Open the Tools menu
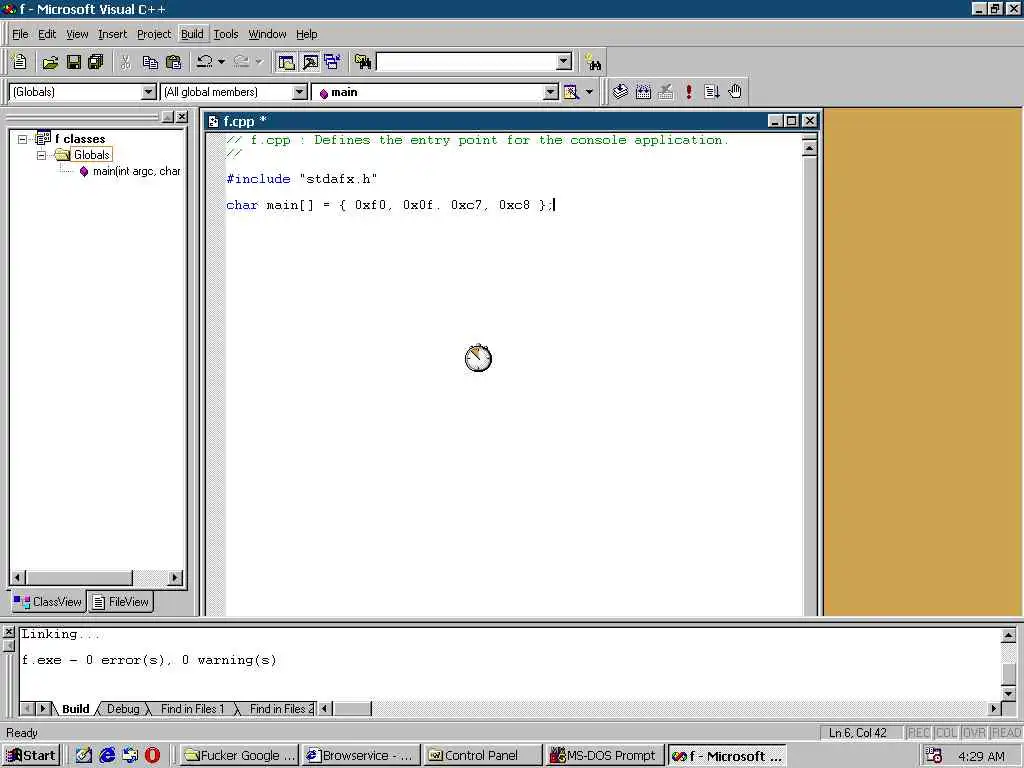The width and height of the screenshot is (1024, 768). coord(226,34)
